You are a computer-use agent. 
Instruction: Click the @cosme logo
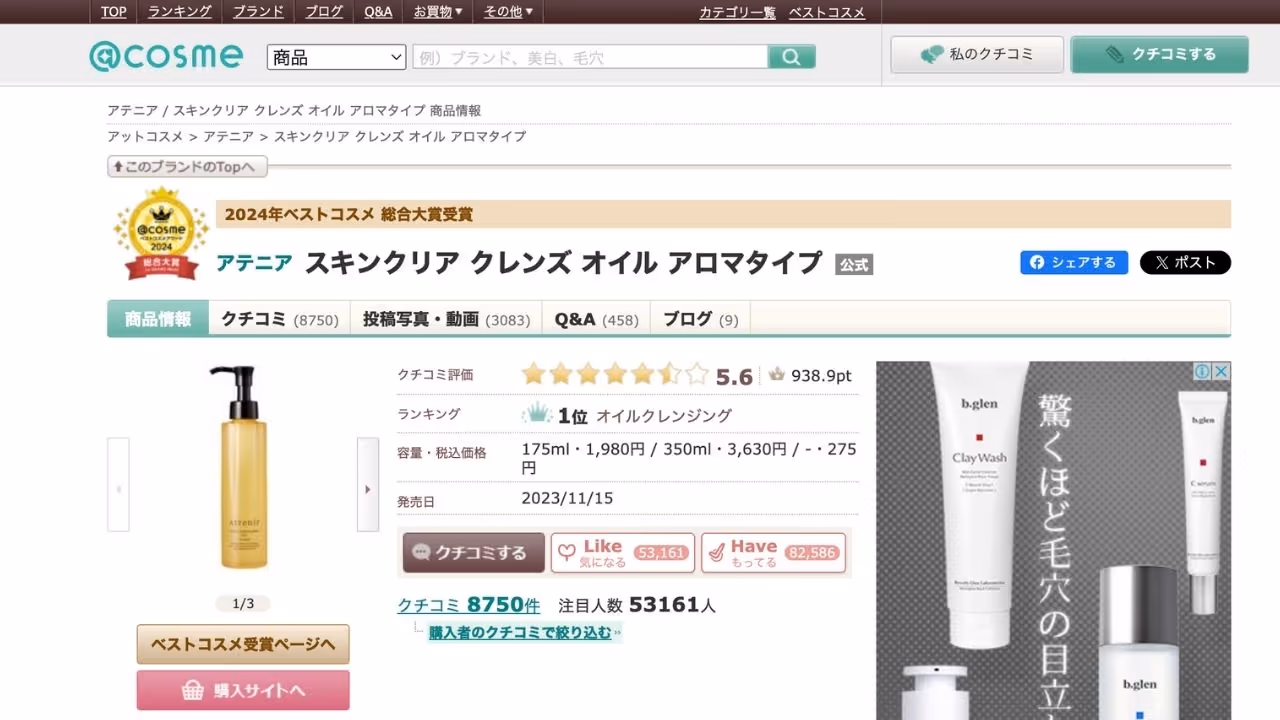pyautogui.click(x=165, y=55)
